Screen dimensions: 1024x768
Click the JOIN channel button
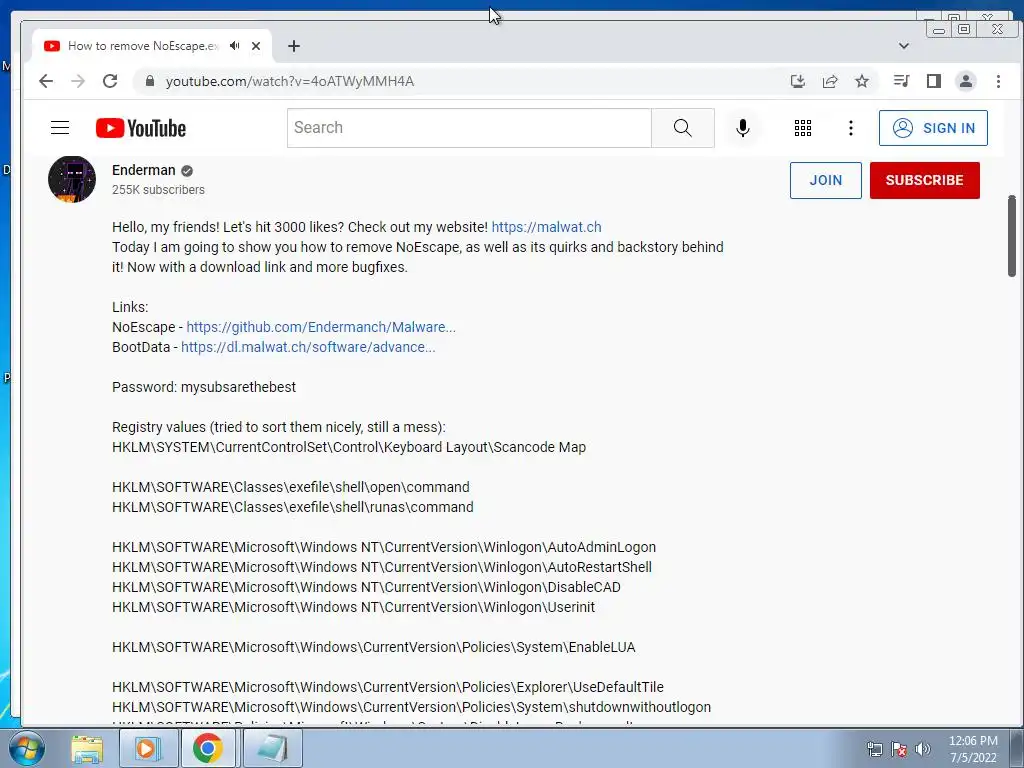(825, 180)
